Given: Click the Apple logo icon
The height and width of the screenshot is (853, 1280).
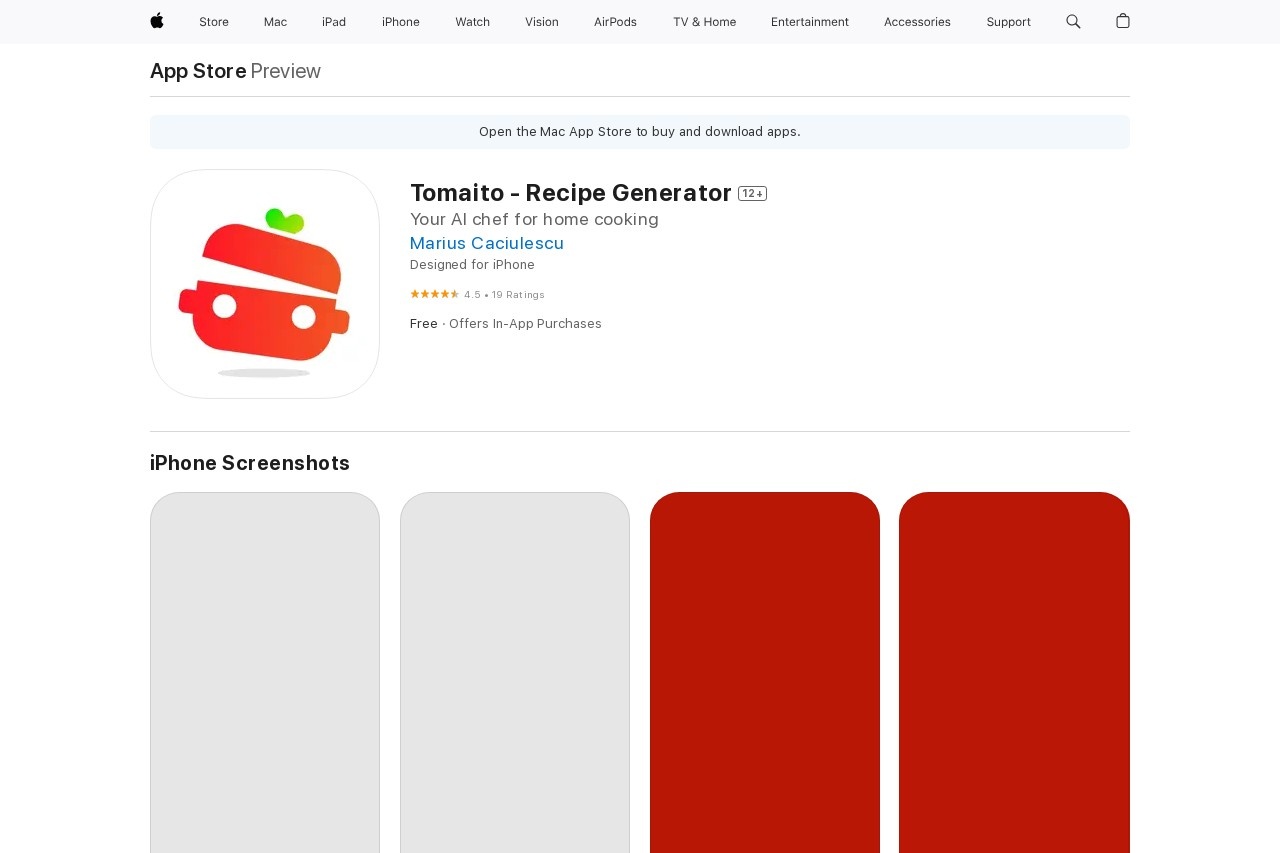Looking at the screenshot, I should [x=157, y=21].
